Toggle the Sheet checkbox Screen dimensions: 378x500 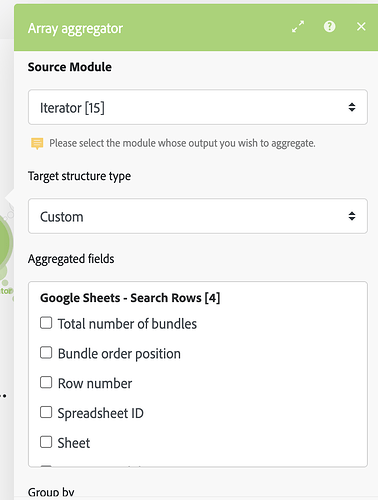(46, 442)
